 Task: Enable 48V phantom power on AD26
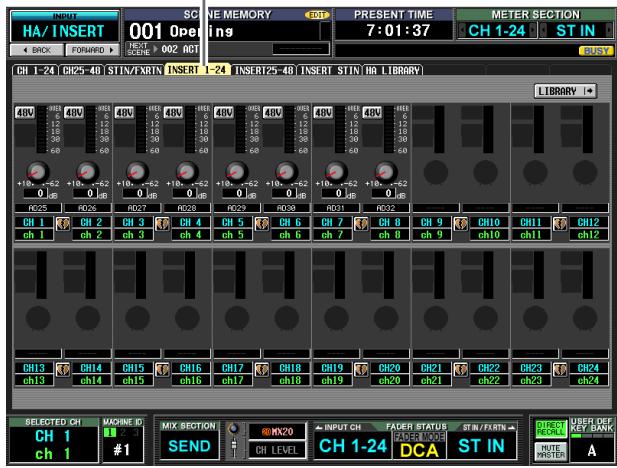(x=74, y=113)
